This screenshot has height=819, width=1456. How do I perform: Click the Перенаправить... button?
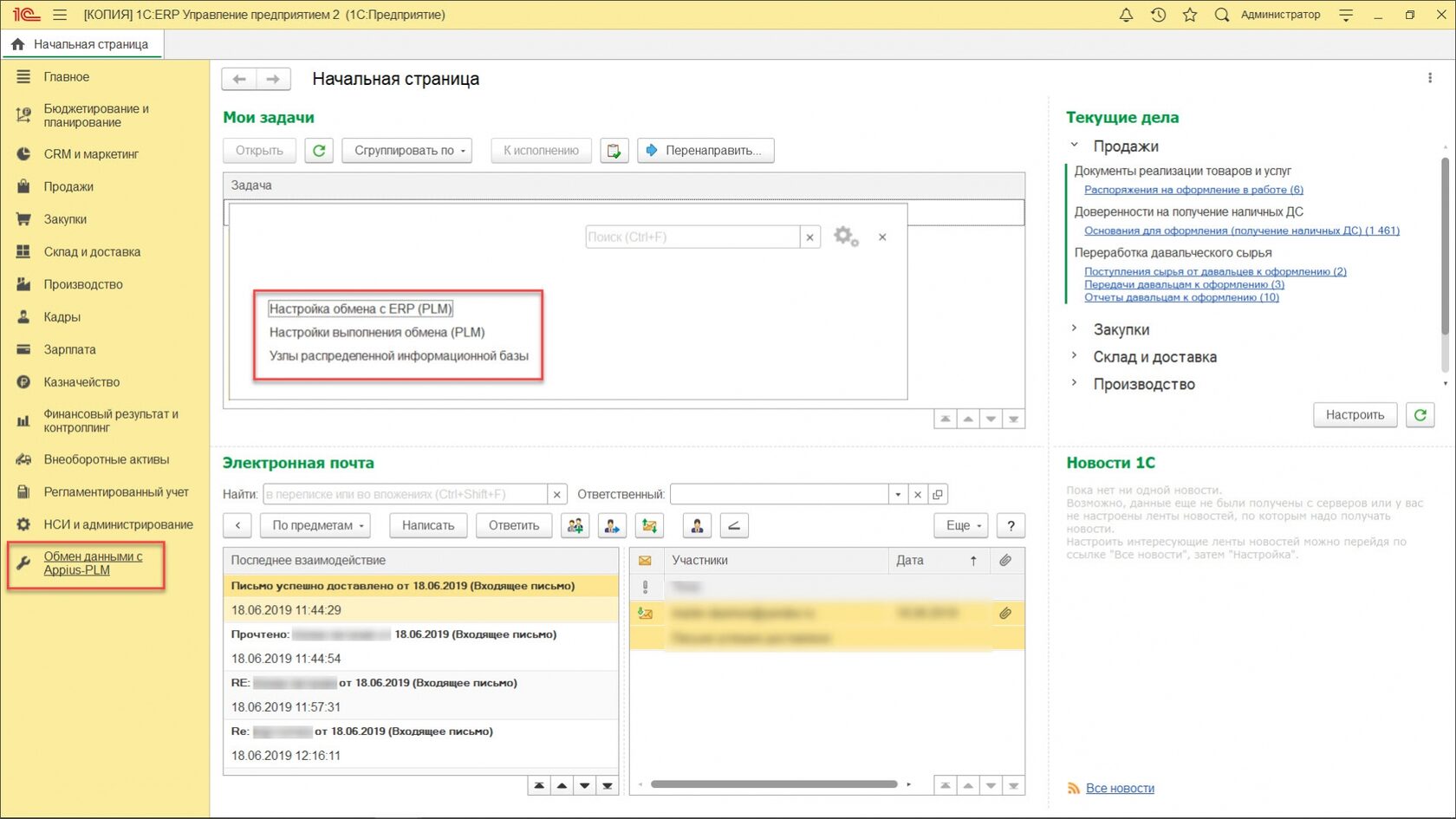[x=705, y=151]
